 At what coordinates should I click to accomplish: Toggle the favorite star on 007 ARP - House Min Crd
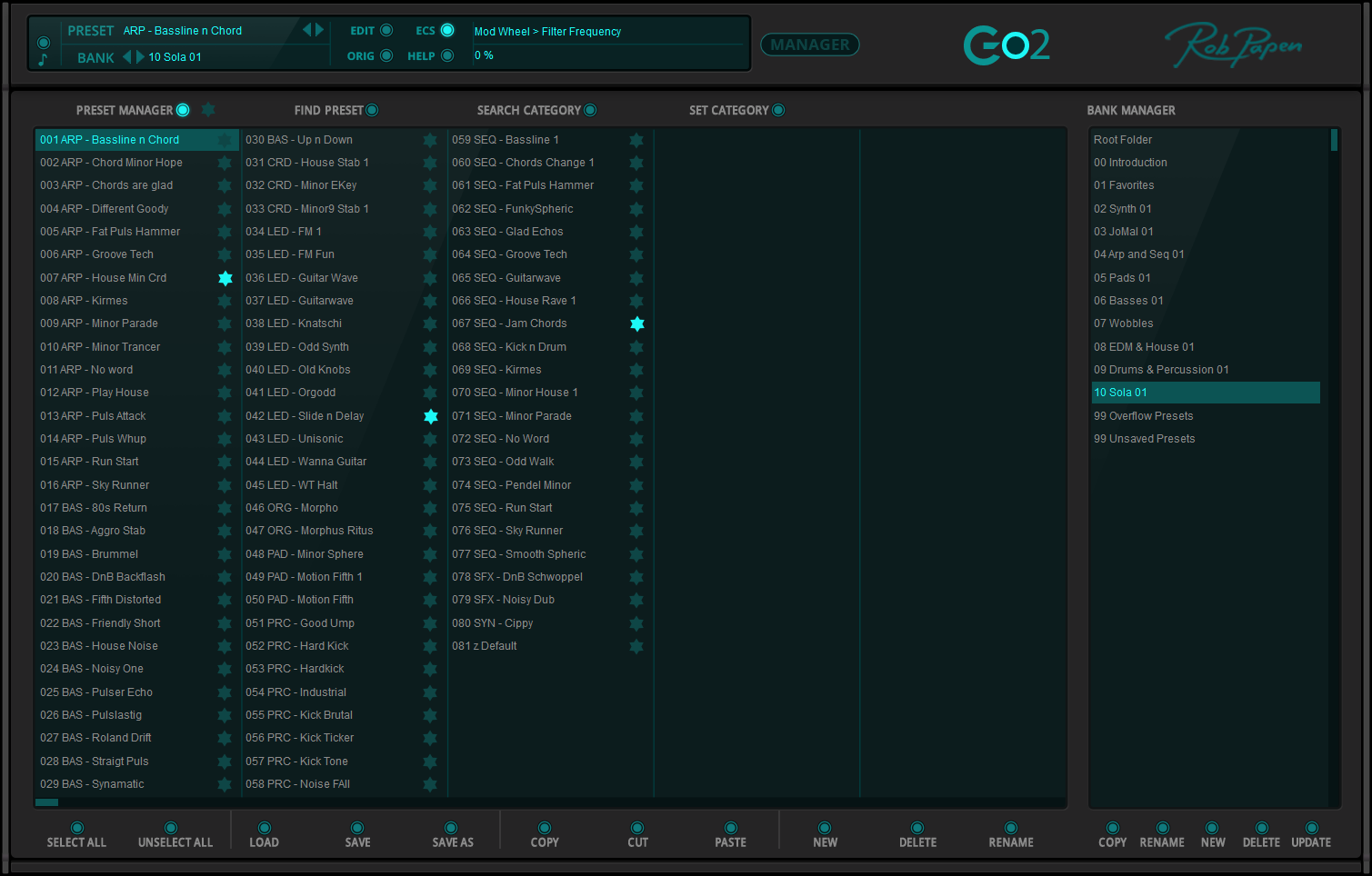tap(225, 277)
